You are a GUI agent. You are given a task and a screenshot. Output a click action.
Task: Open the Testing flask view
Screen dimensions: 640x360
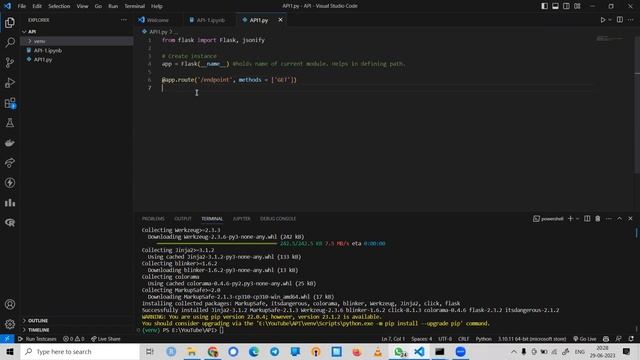(10, 123)
